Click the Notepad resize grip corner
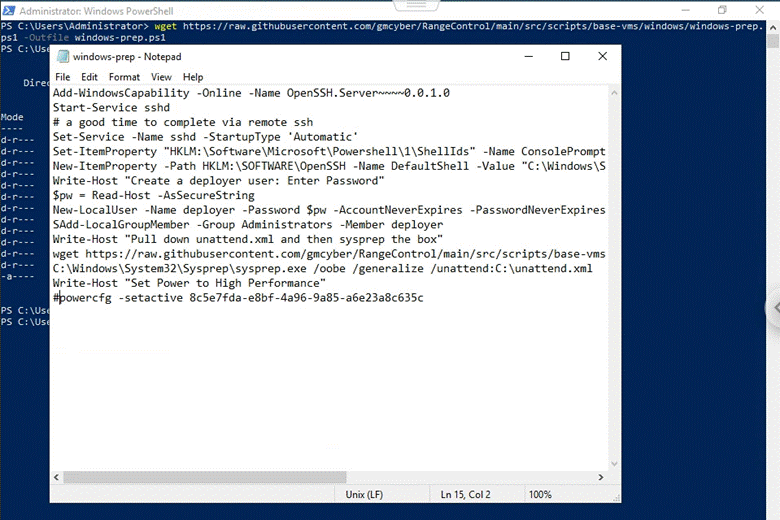780x520 pixels. pos(616,498)
